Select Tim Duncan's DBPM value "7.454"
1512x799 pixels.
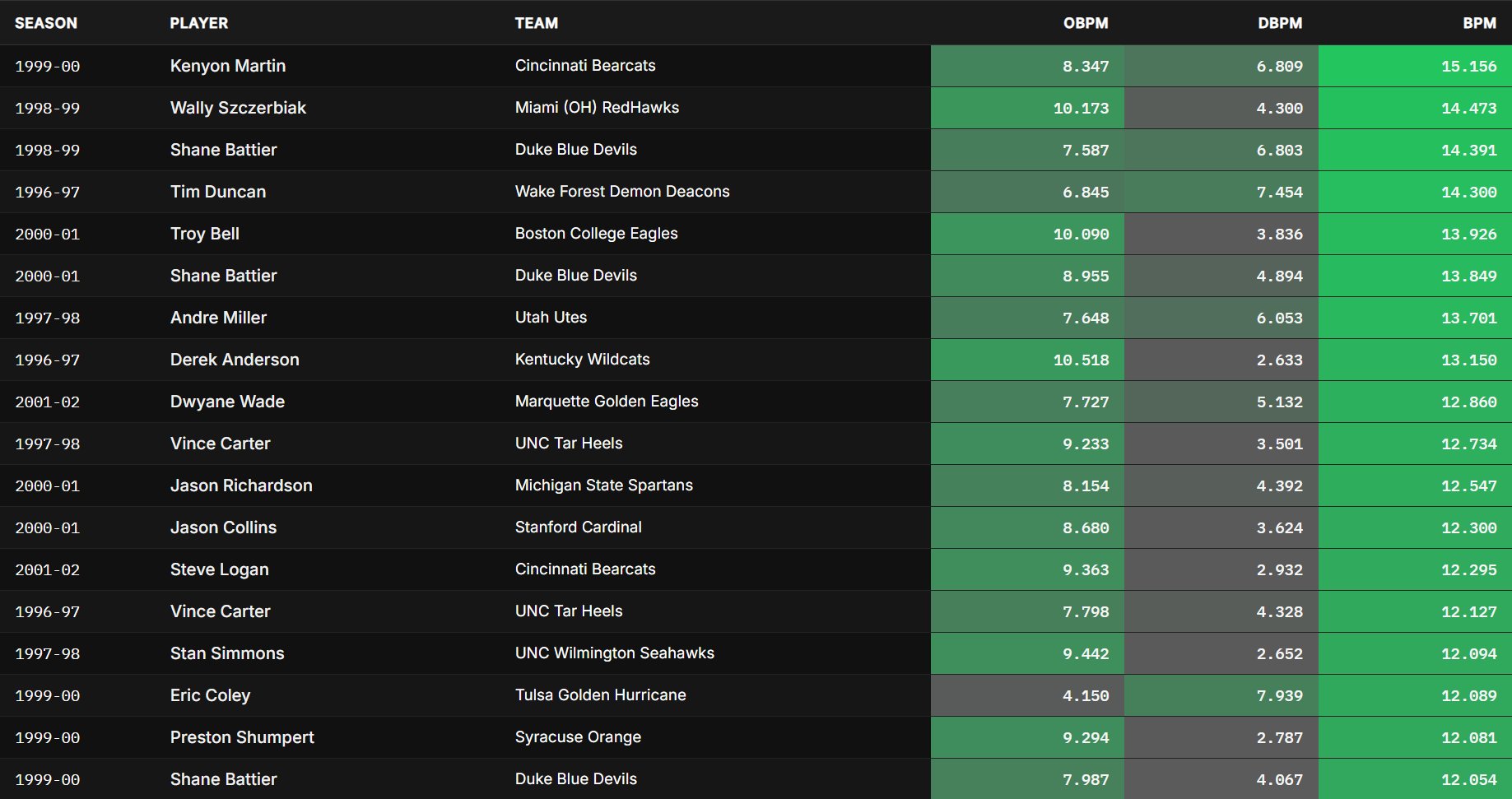tap(1280, 193)
